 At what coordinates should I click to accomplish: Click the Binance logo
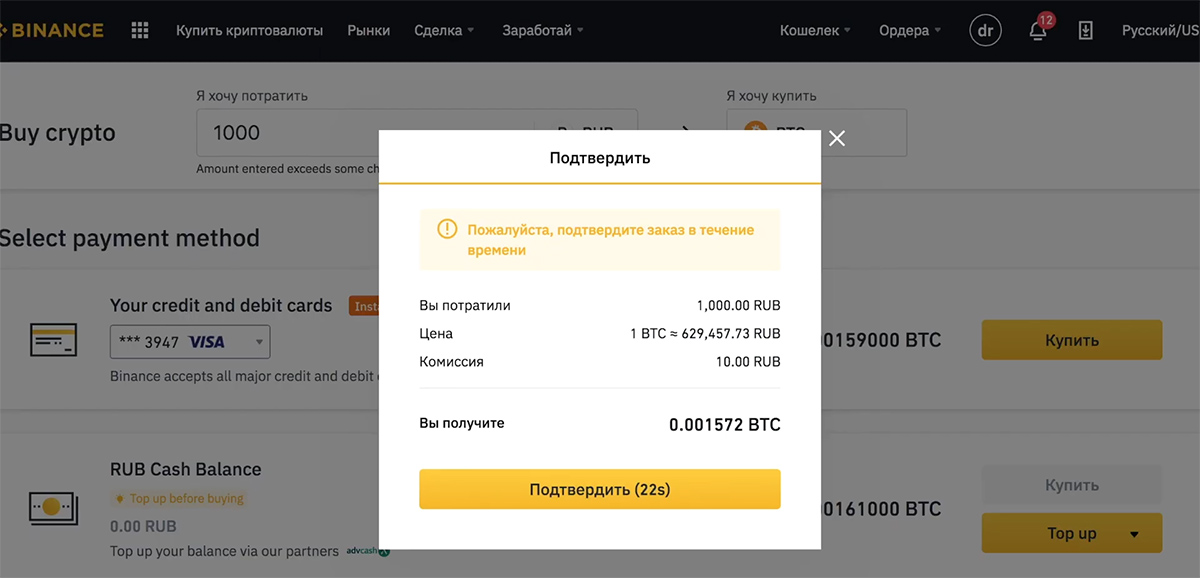pos(50,30)
